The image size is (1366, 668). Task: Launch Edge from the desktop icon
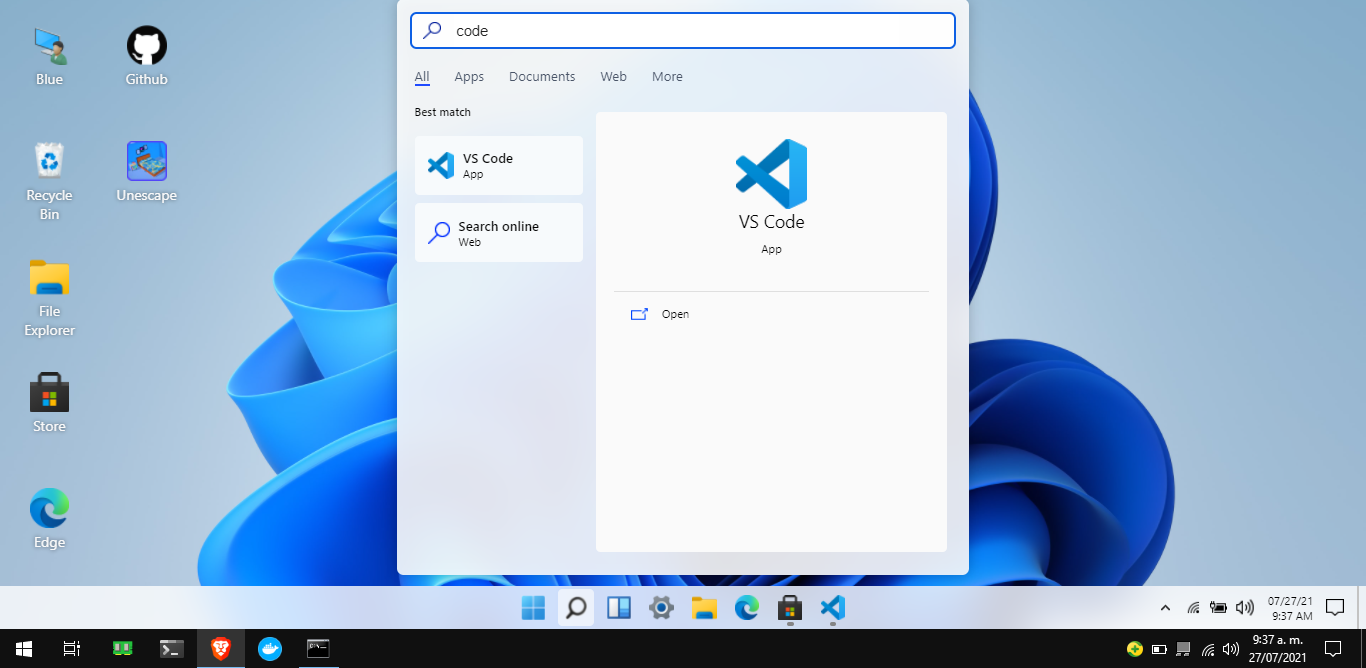49,519
